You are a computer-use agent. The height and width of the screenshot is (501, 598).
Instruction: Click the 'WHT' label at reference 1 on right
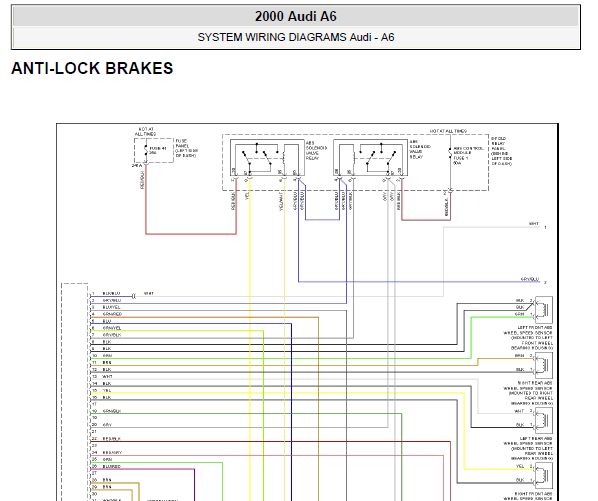point(534,224)
